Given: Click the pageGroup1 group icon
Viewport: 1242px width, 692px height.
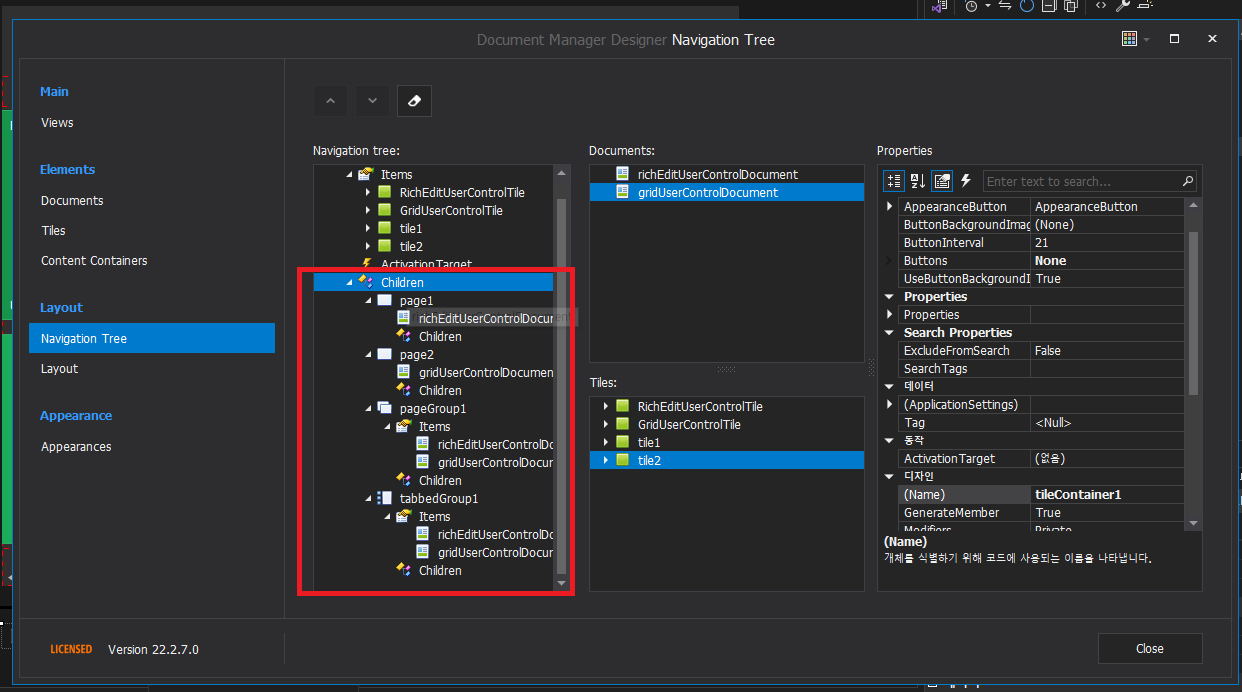Looking at the screenshot, I should (384, 408).
